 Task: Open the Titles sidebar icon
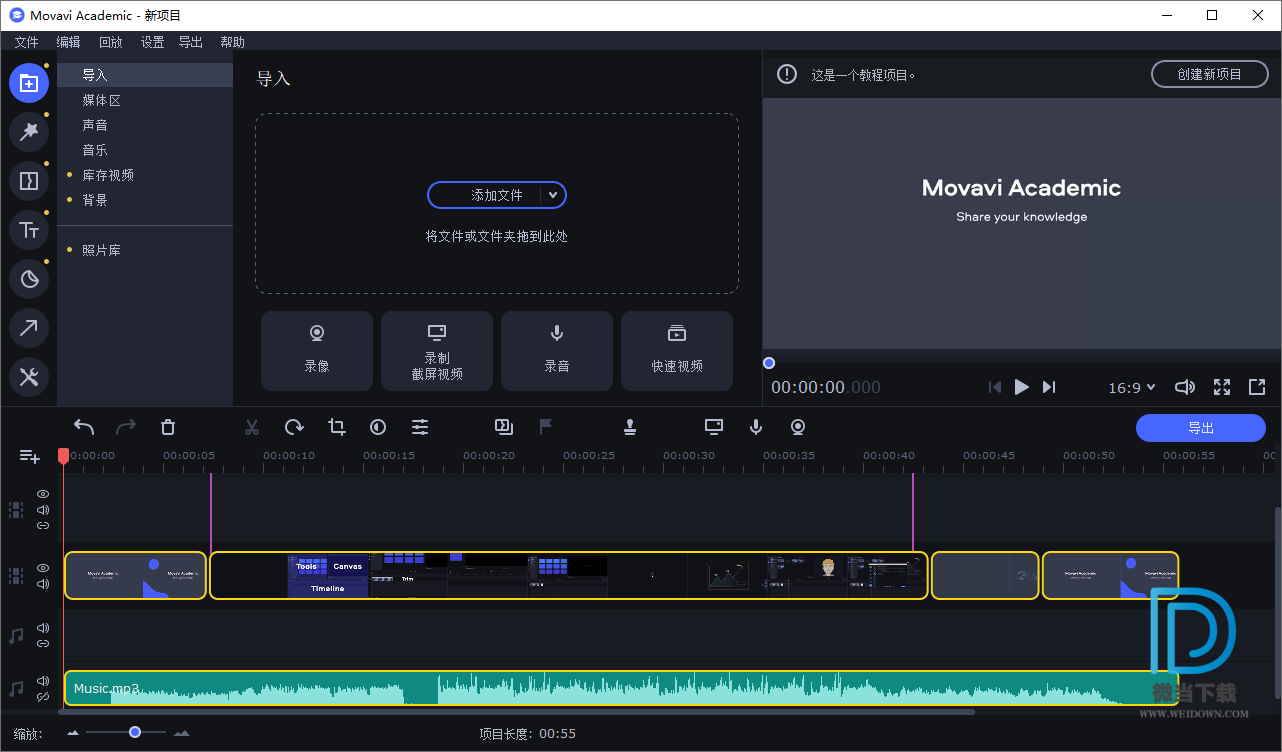pos(29,230)
